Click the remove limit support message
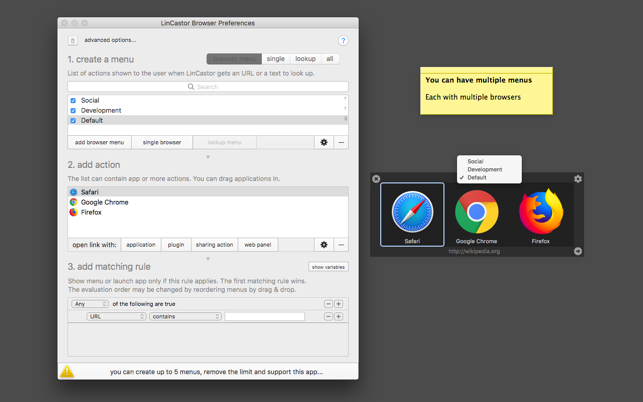Screen dimensions: 643x402 (x=216, y=372)
